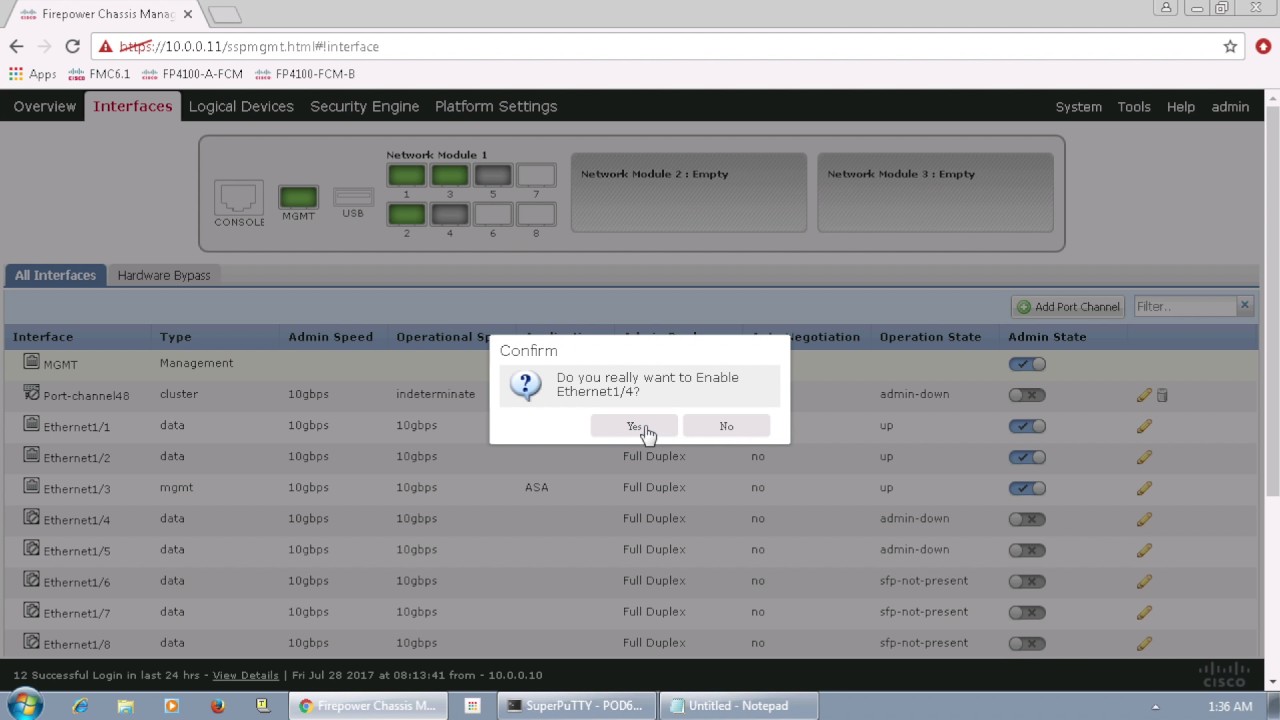Toggle Ethernet1/4 admin state switch
This screenshot has height=720, width=1280.
coord(1027,519)
